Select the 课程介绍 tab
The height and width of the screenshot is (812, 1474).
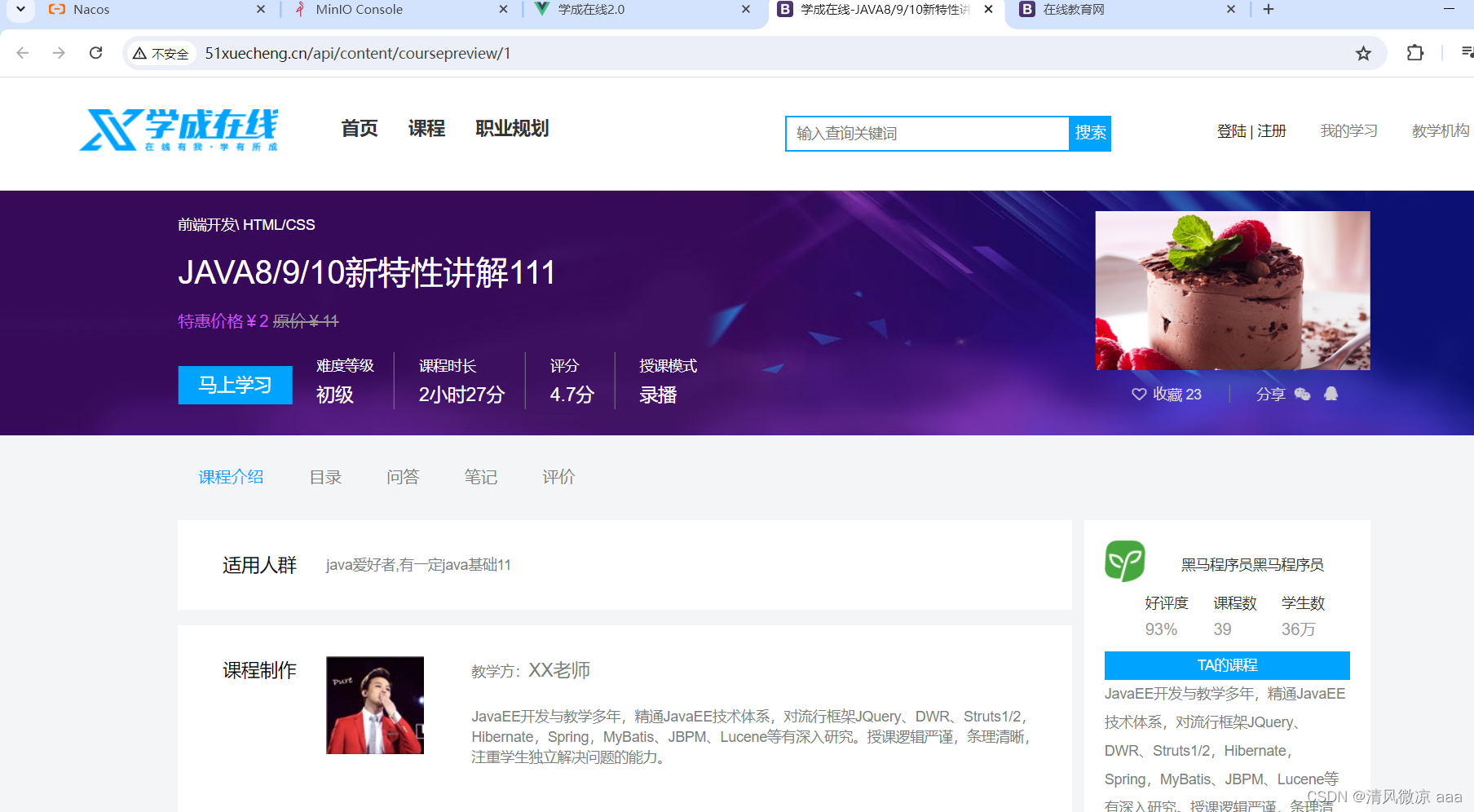point(231,478)
